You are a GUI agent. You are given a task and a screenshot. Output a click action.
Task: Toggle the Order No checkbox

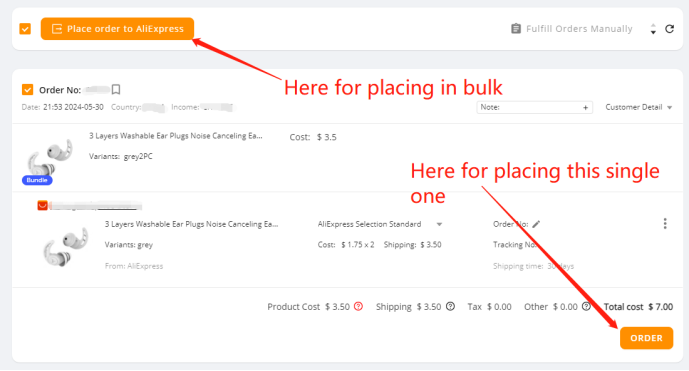point(28,90)
